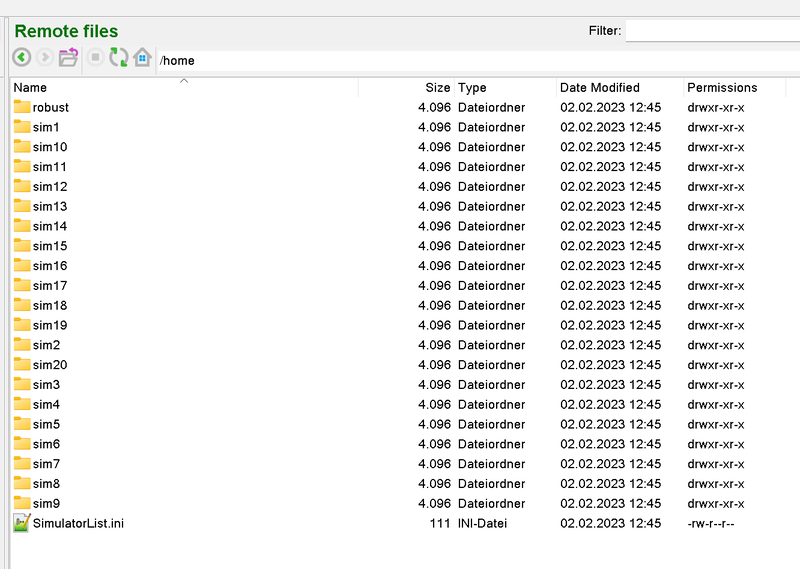Select the sim20 folder entry

(50, 365)
